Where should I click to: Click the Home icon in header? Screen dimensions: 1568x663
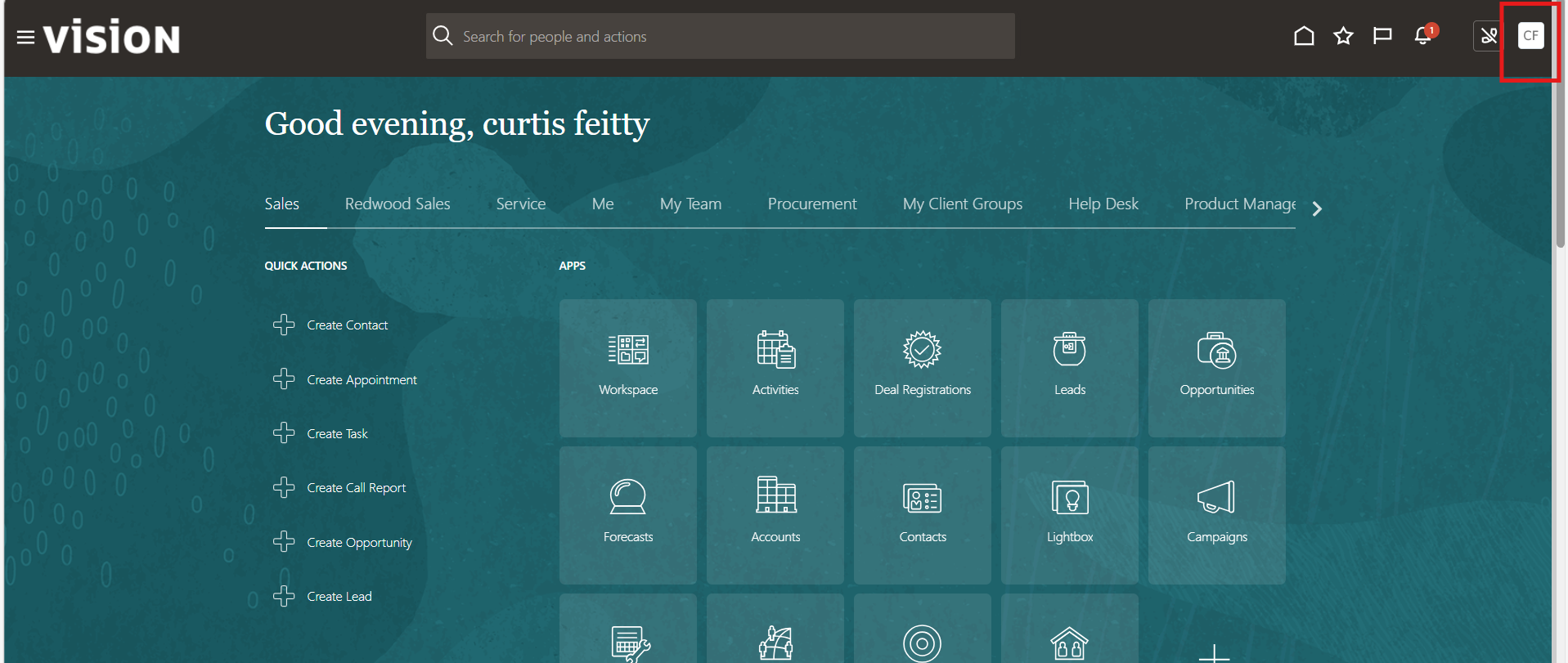click(1304, 36)
